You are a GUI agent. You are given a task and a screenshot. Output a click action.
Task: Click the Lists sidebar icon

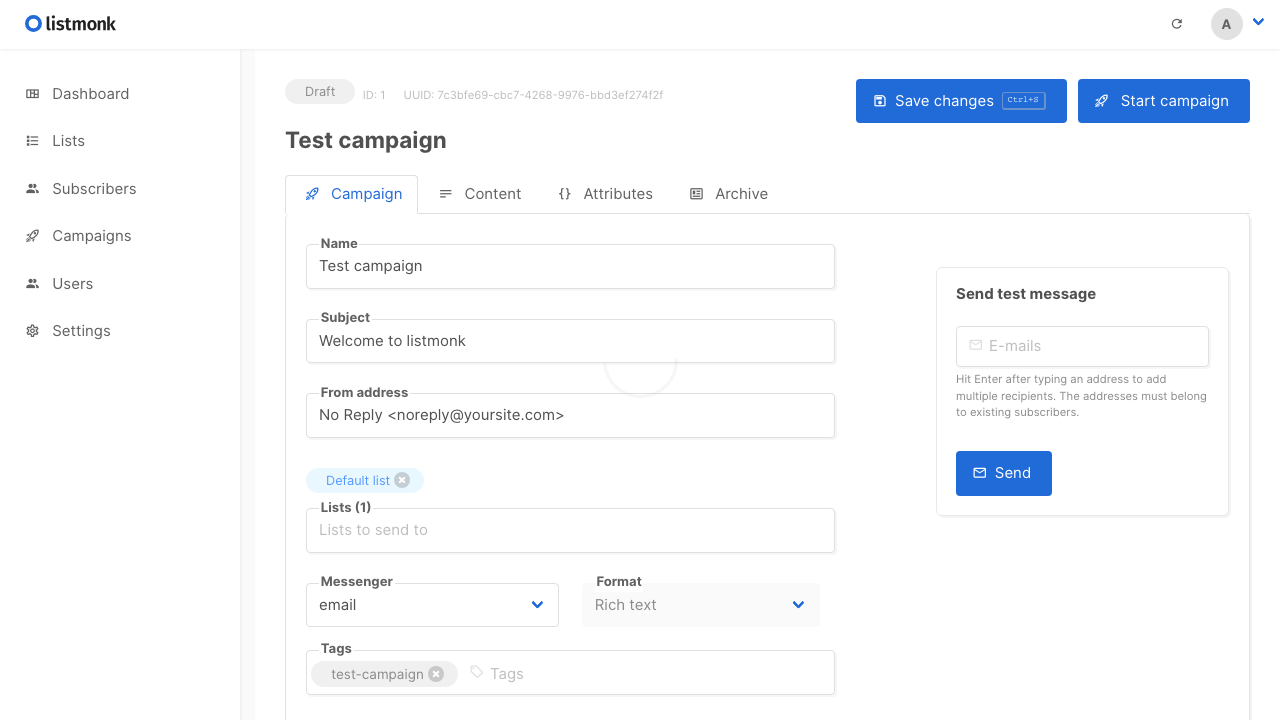33,141
